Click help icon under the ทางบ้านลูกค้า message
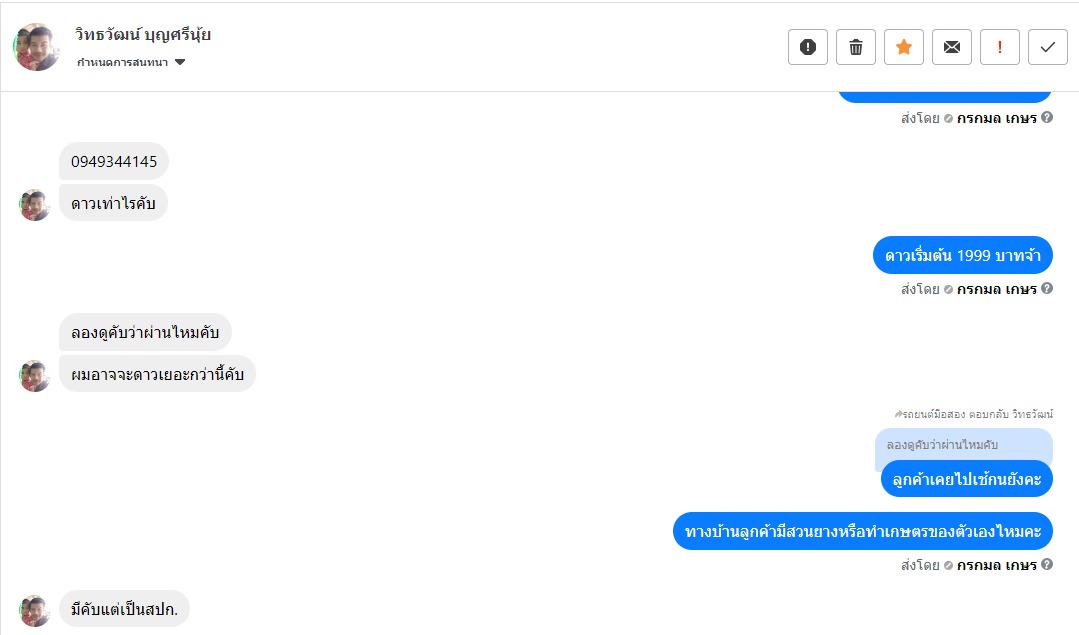This screenshot has width=1079, height=635. pos(1047,564)
